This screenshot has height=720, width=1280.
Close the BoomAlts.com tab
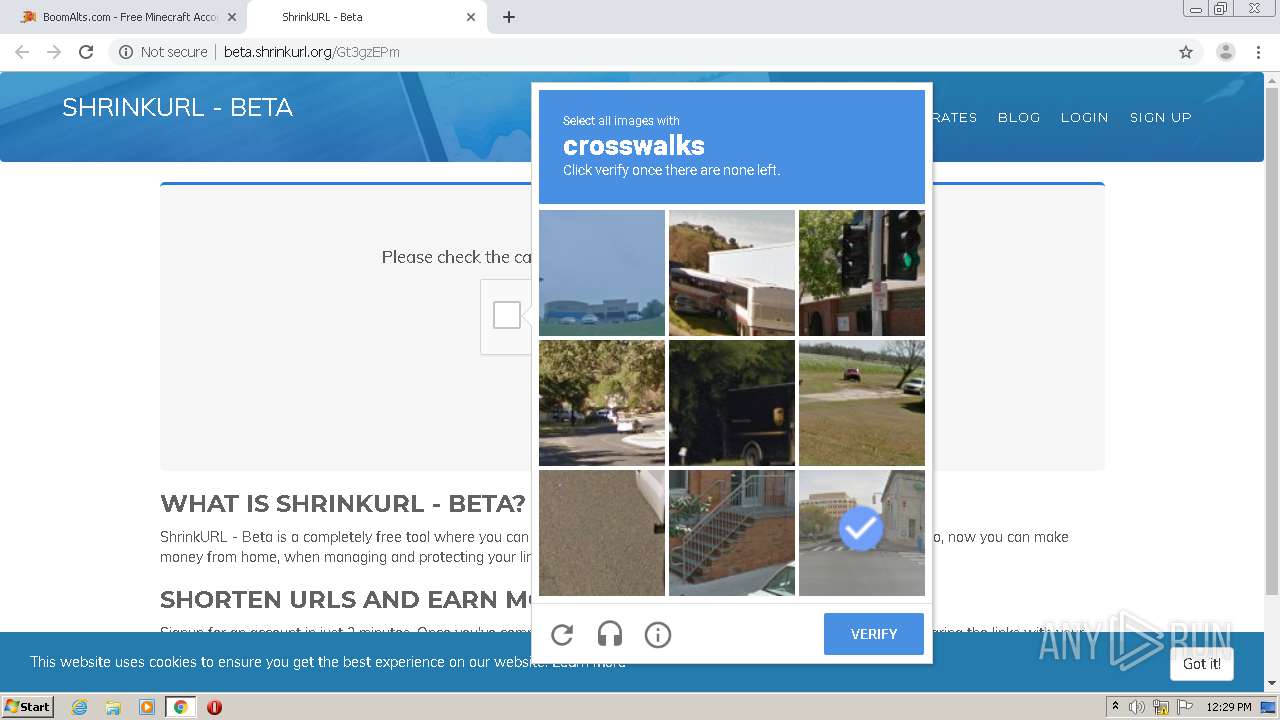coord(232,17)
